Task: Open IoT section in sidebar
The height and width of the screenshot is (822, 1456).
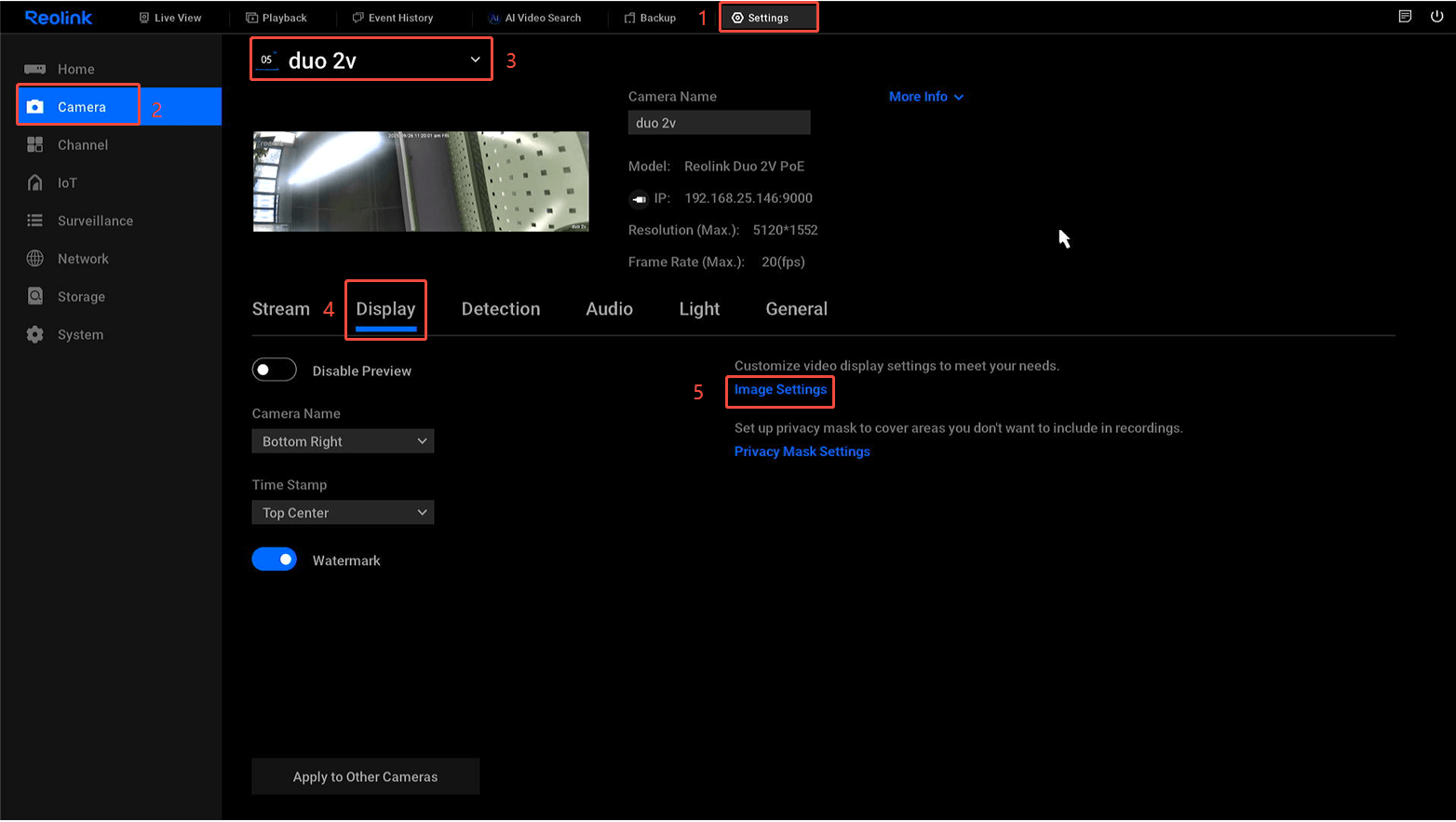Action: [67, 183]
